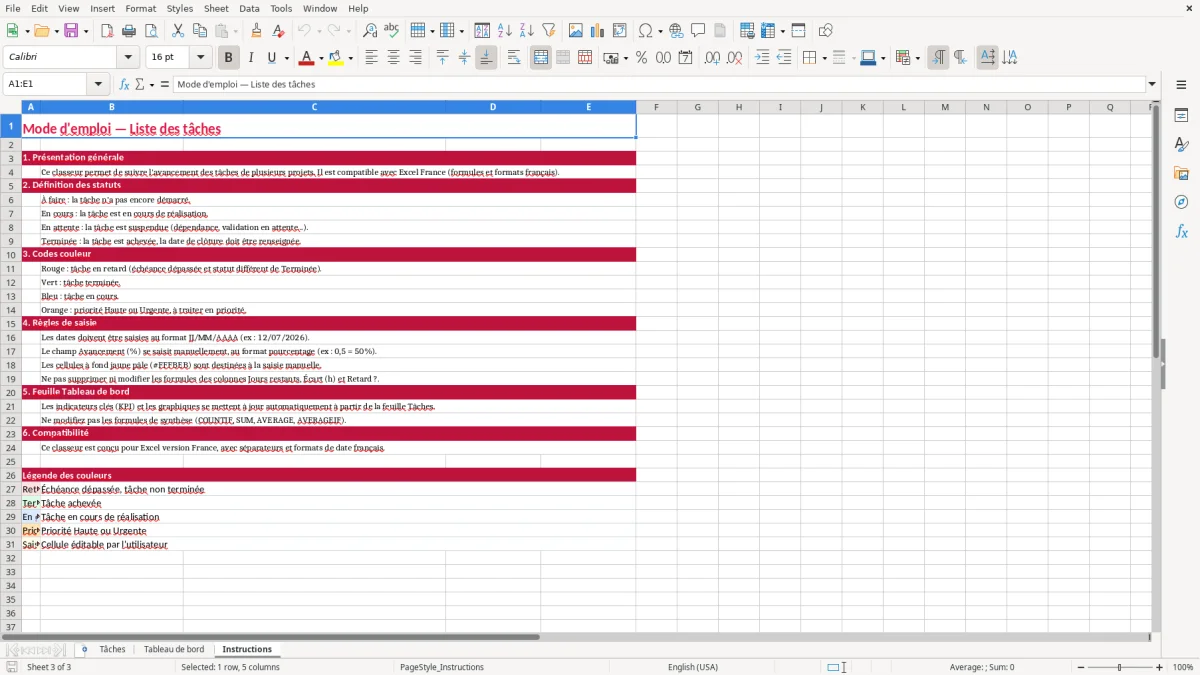Toggle Wrap Text
The image size is (1200, 675).
coord(514,58)
